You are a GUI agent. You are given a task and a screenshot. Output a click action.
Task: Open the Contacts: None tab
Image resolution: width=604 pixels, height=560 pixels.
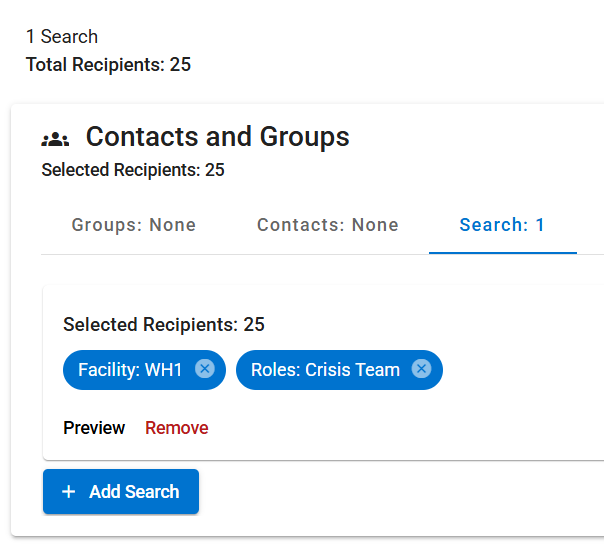(x=327, y=225)
